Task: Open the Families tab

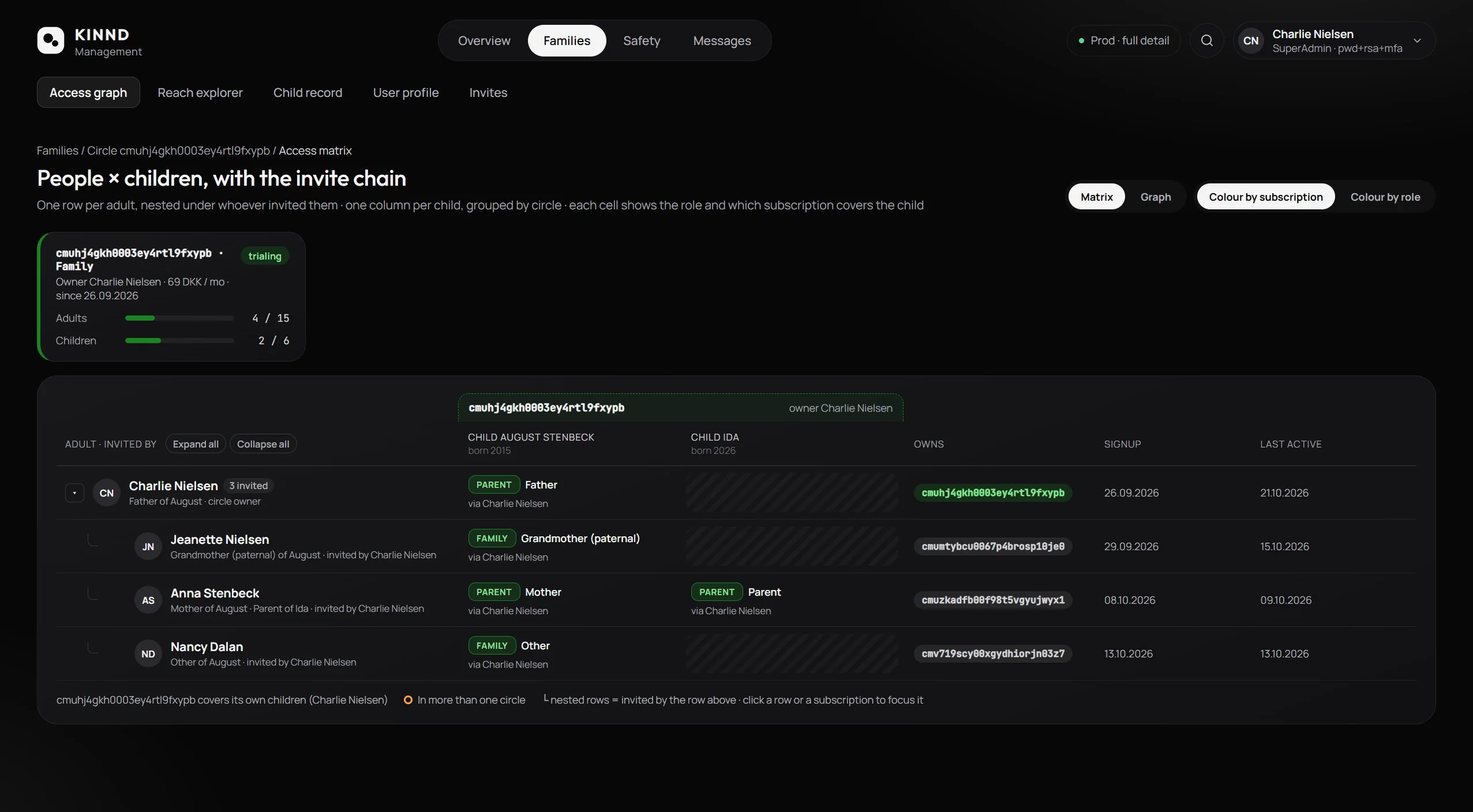Action: [x=567, y=40]
